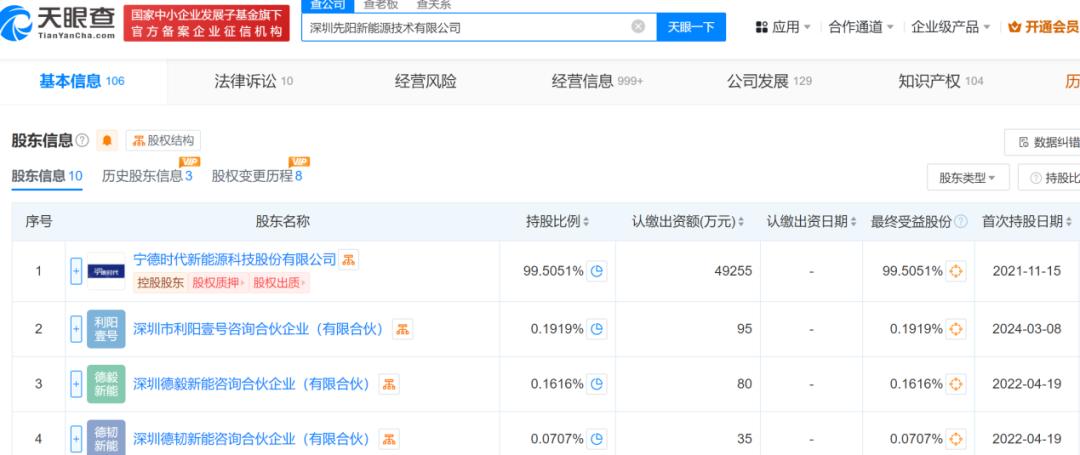Click the 股权出质 tag
This screenshot has height=455, width=1080.
click(x=280, y=282)
